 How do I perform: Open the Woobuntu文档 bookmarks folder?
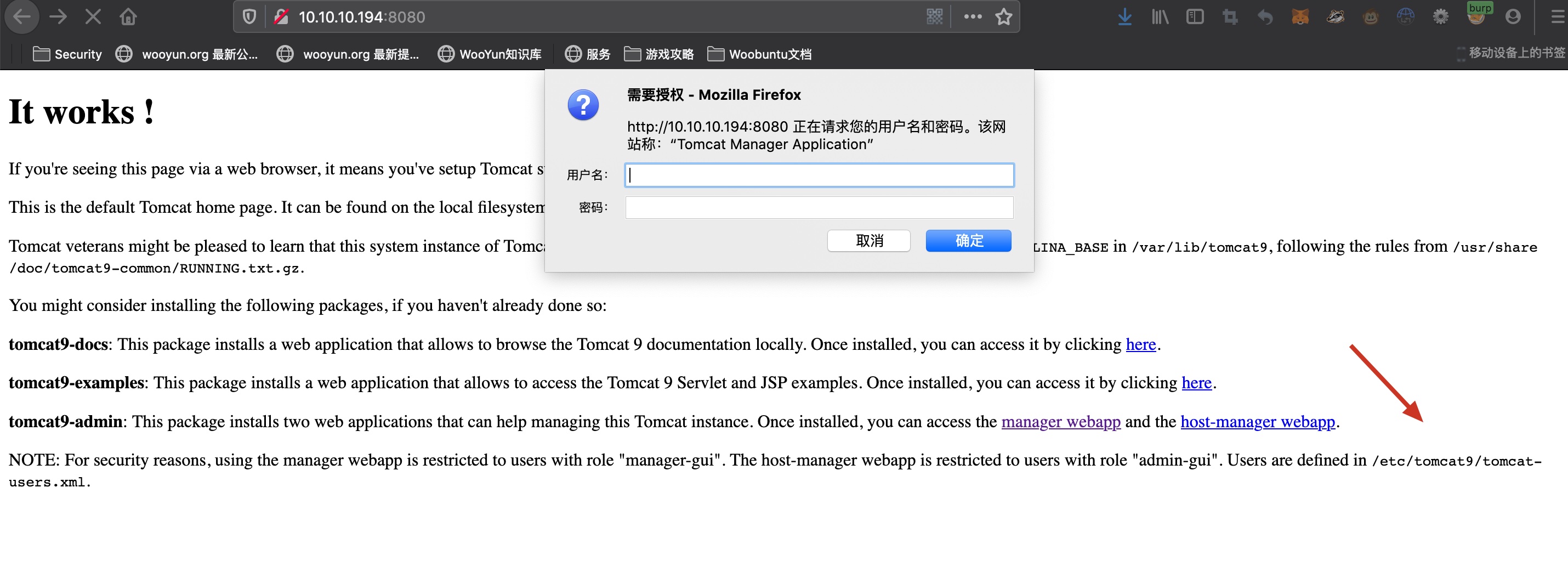point(760,54)
